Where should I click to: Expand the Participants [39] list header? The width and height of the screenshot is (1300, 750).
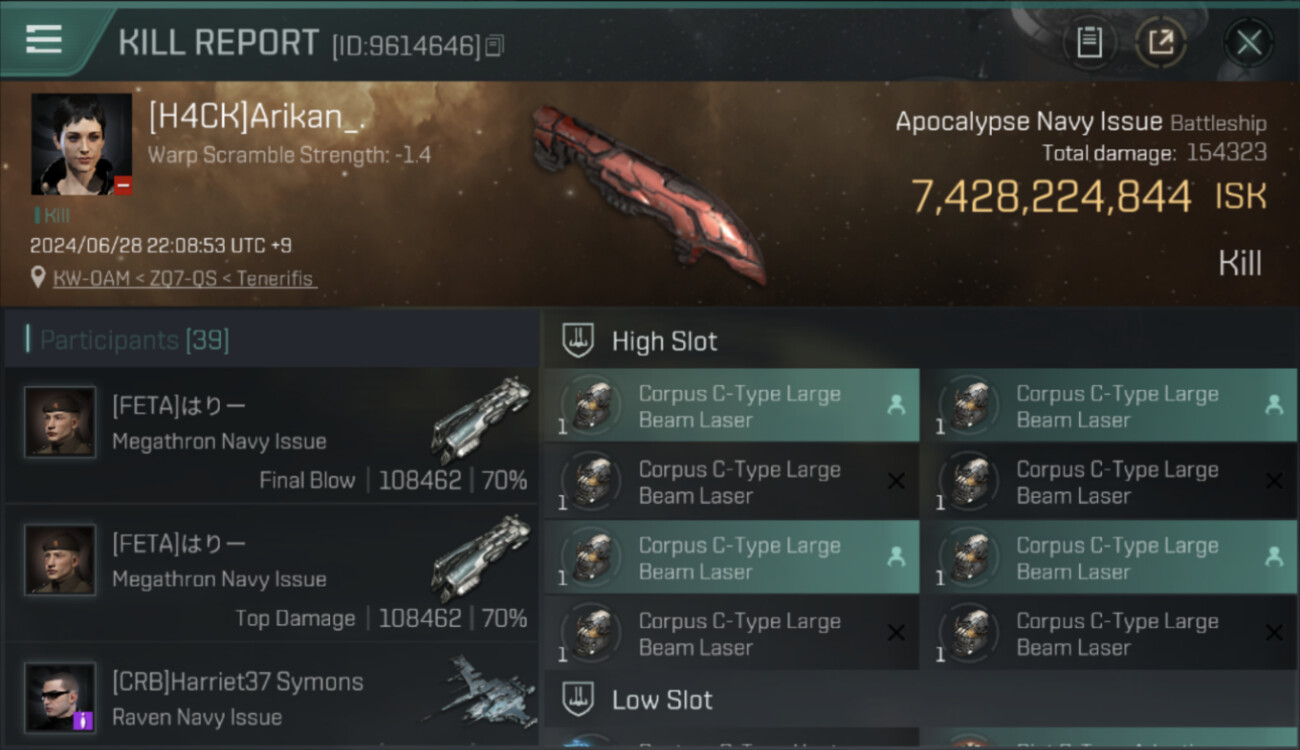(x=271, y=340)
